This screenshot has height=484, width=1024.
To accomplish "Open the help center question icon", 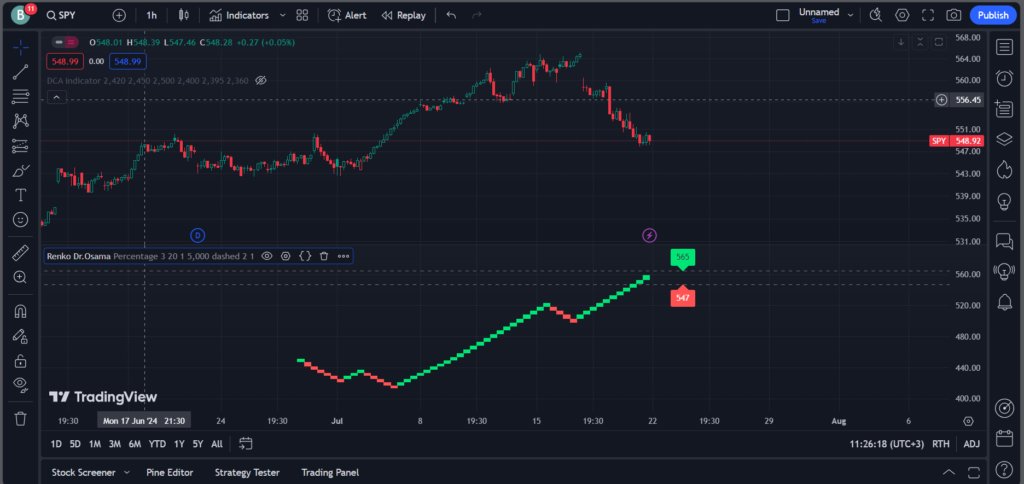I will (1004, 469).
